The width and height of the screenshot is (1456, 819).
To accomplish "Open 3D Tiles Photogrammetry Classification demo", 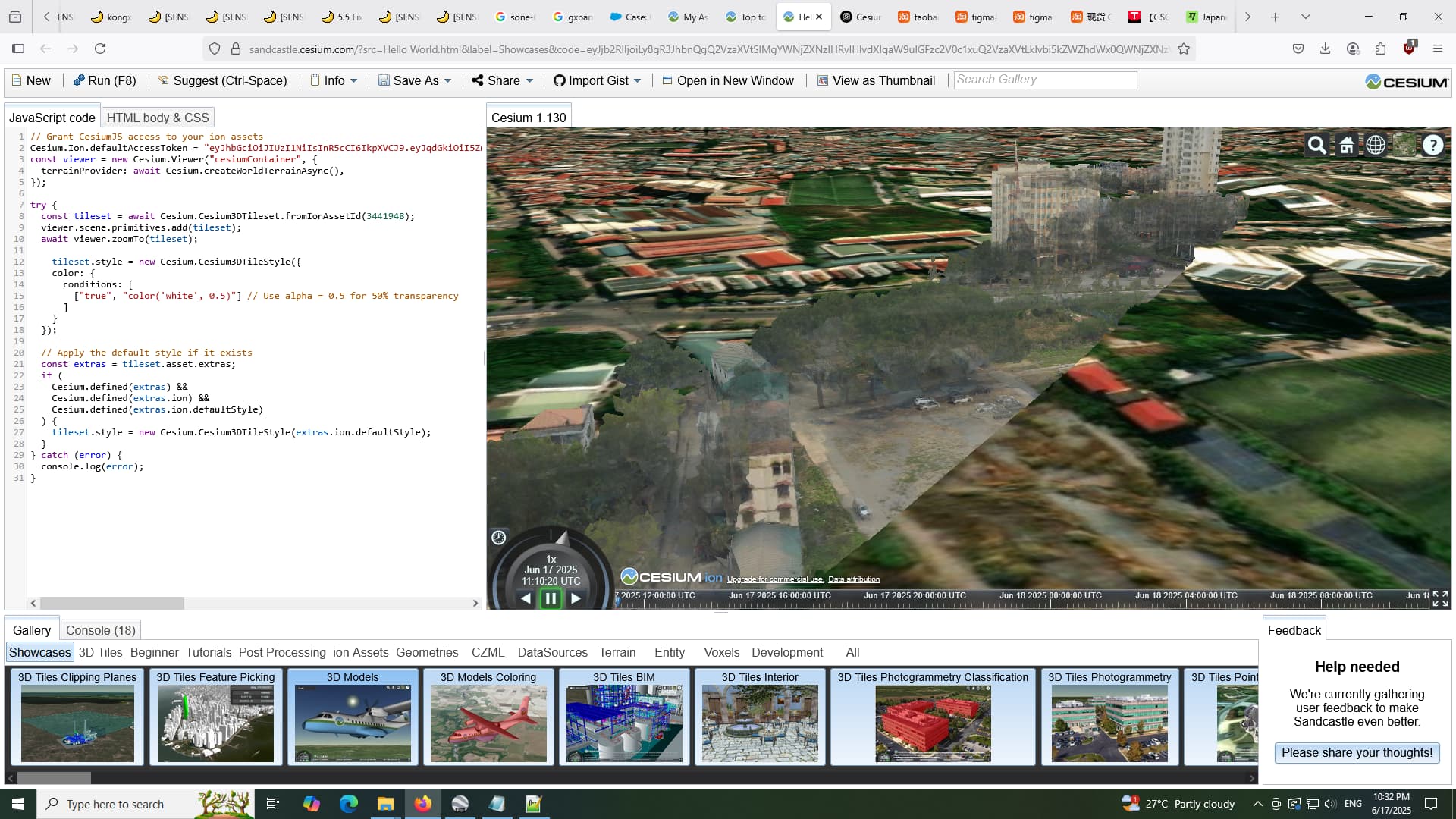I will pyautogui.click(x=933, y=717).
